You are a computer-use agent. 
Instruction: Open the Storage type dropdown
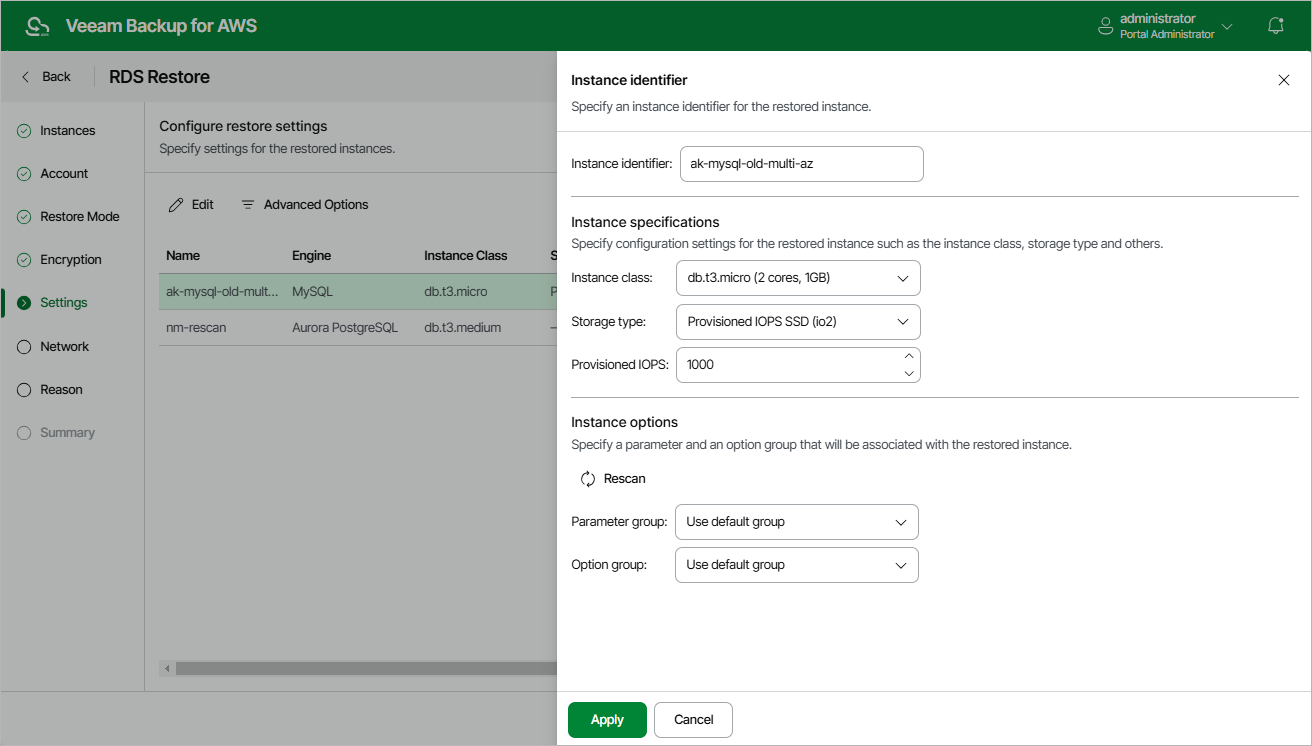tap(798, 322)
